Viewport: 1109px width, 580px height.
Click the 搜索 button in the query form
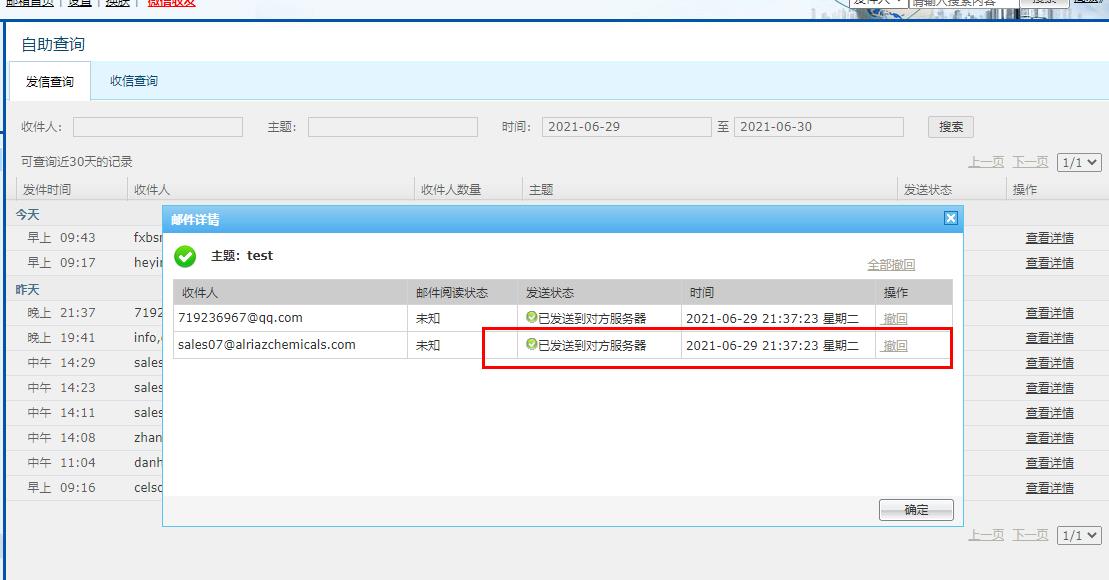click(x=948, y=126)
